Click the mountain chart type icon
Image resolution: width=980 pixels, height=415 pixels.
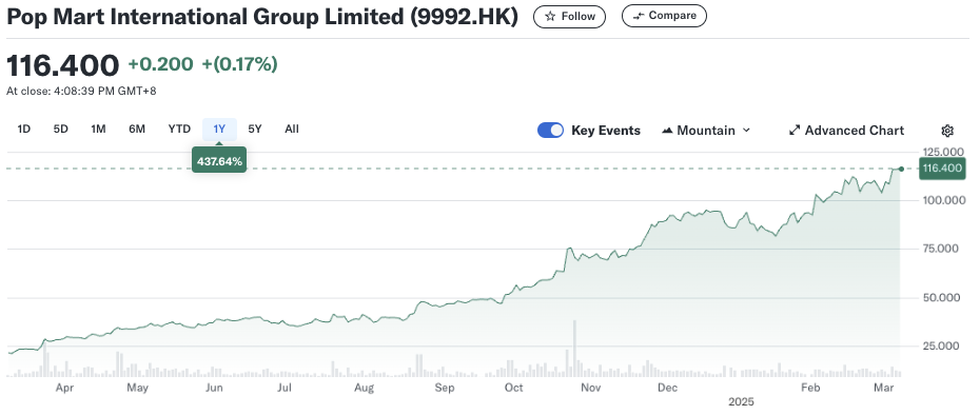666,130
